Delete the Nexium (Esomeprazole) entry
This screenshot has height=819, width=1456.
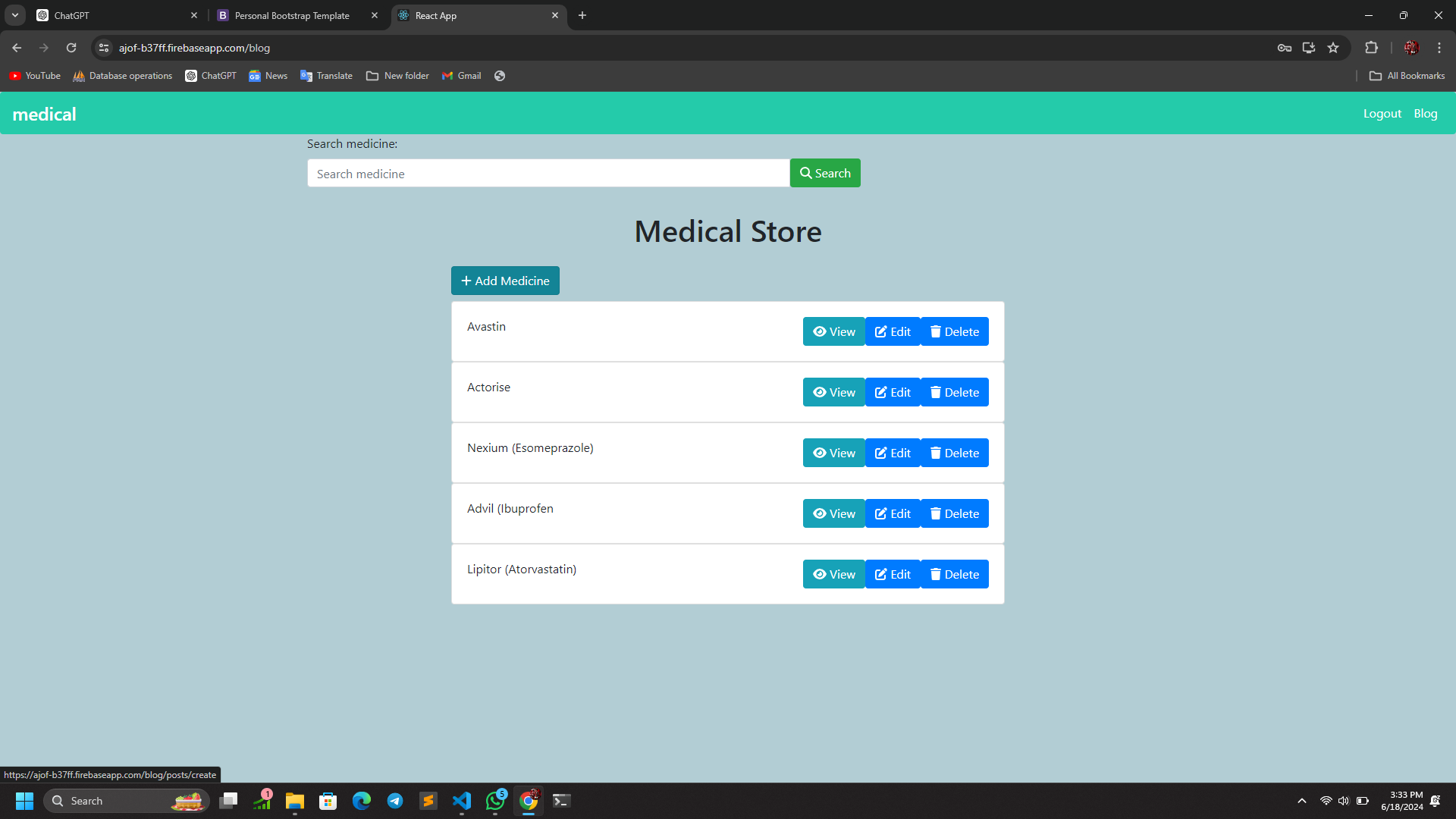954,453
